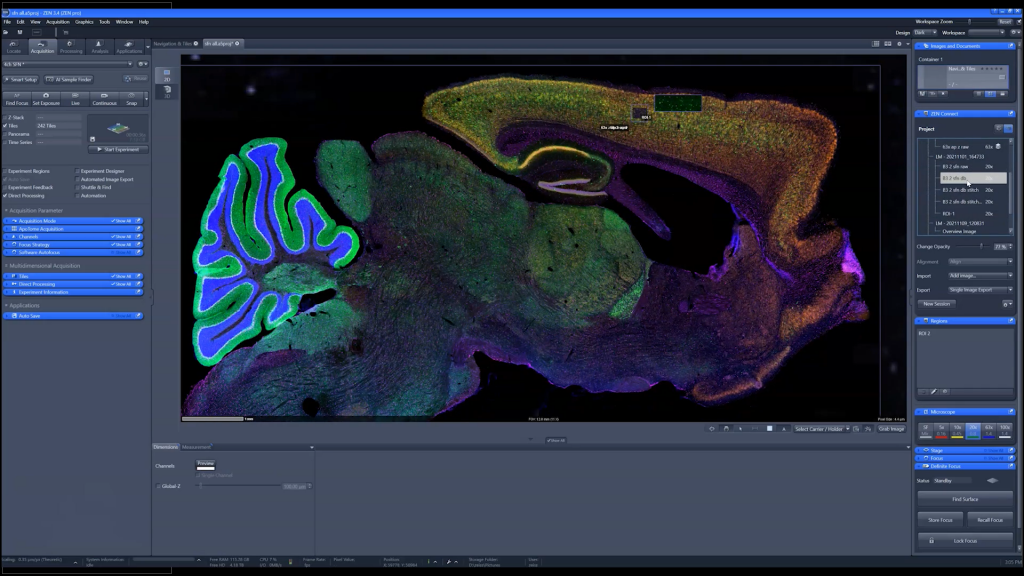Open the Select Carrier / Holder dropdown
The width and height of the screenshot is (1024, 576).
pos(822,427)
